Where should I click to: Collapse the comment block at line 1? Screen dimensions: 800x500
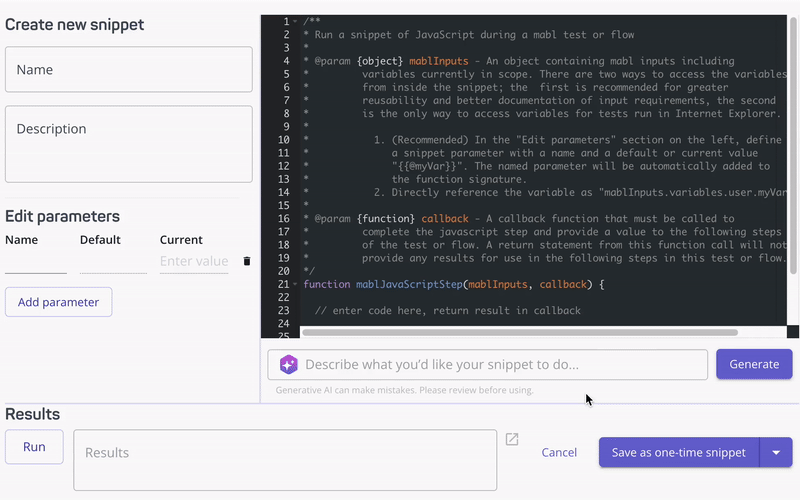pos(295,21)
